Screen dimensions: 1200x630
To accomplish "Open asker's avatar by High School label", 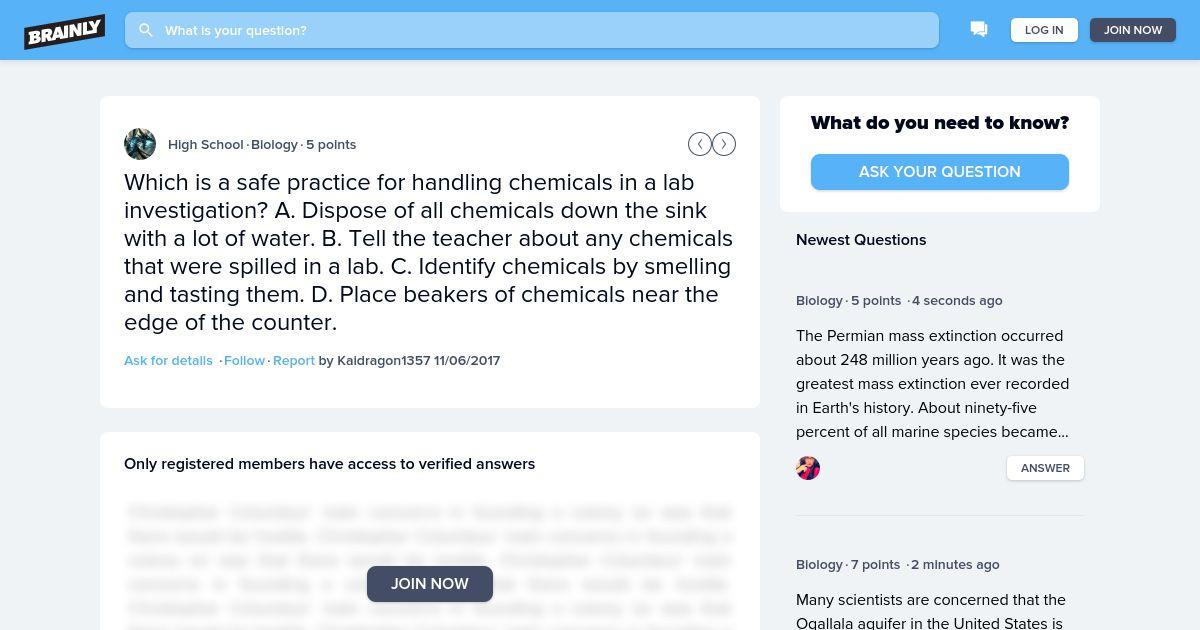I will click(140, 144).
